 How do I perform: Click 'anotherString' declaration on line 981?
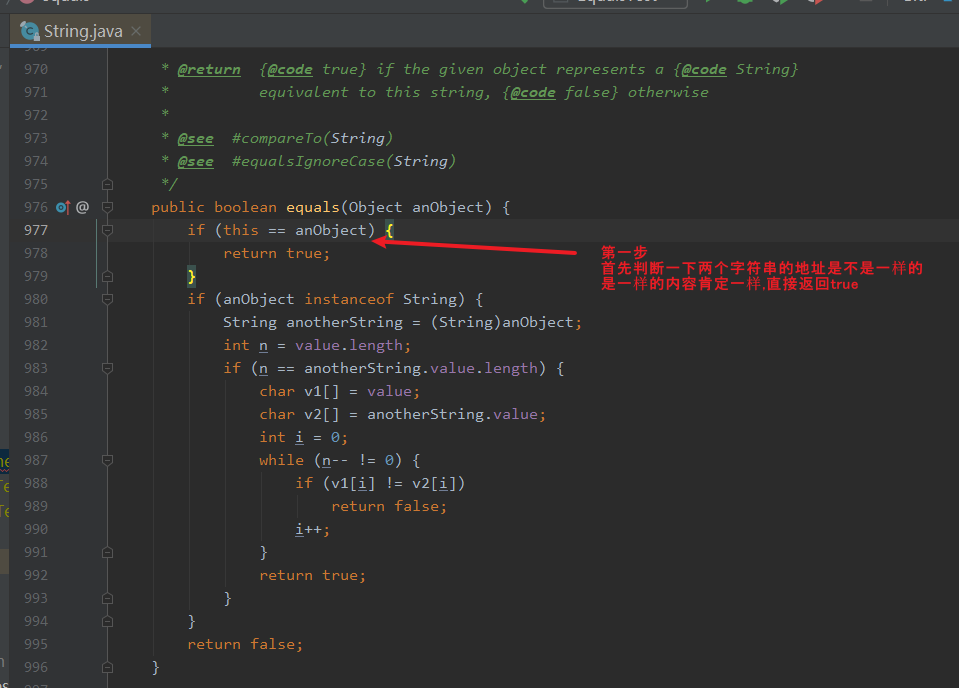[344, 322]
